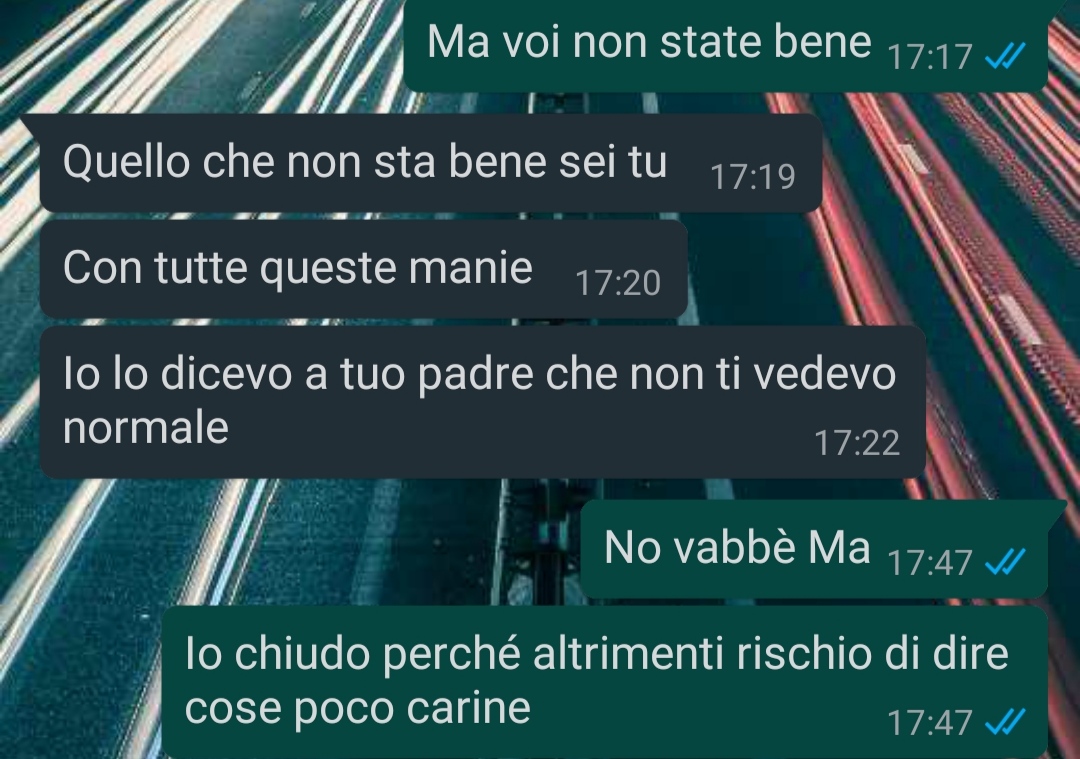
Task: Tap the 17:47 time on the last message
Action: coord(930,722)
